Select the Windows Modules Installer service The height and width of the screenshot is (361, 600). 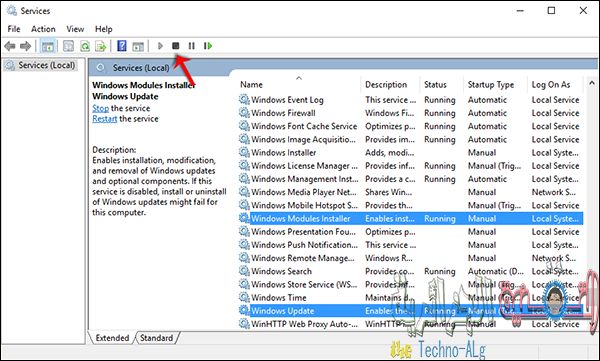[411, 218]
